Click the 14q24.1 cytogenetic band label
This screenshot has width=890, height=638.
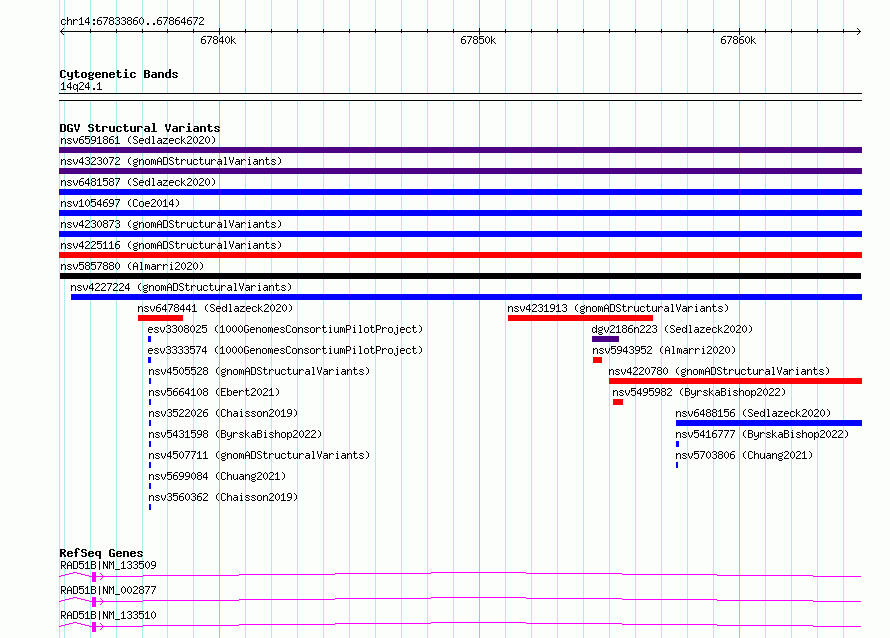click(81, 86)
